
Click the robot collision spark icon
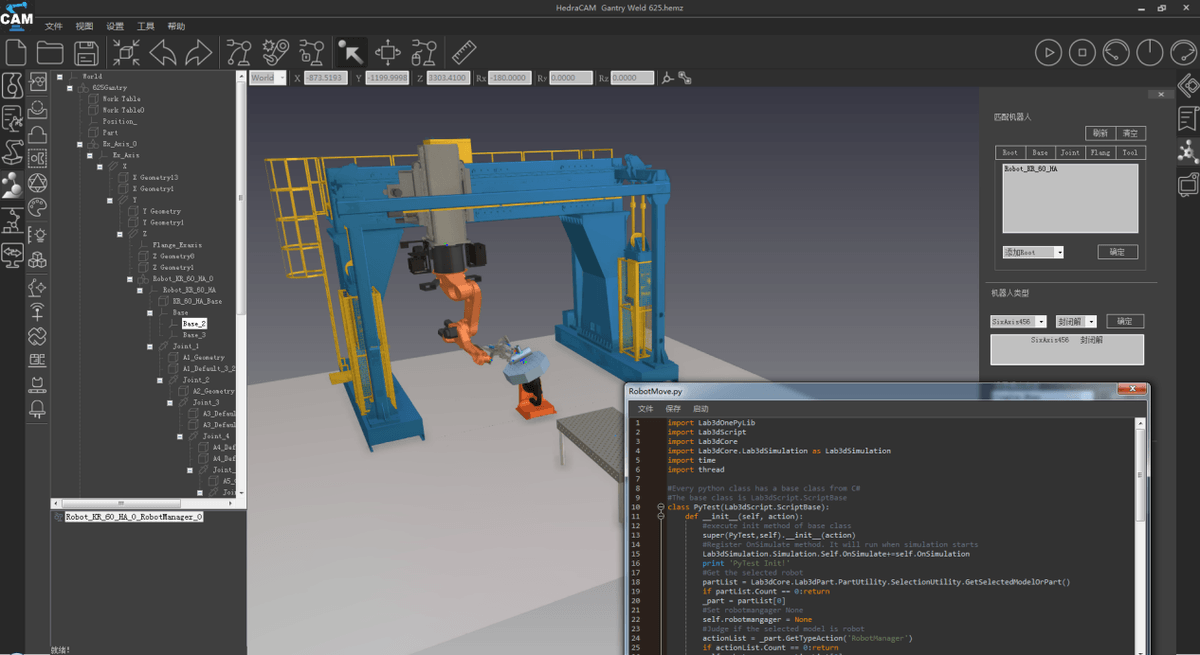(276, 51)
